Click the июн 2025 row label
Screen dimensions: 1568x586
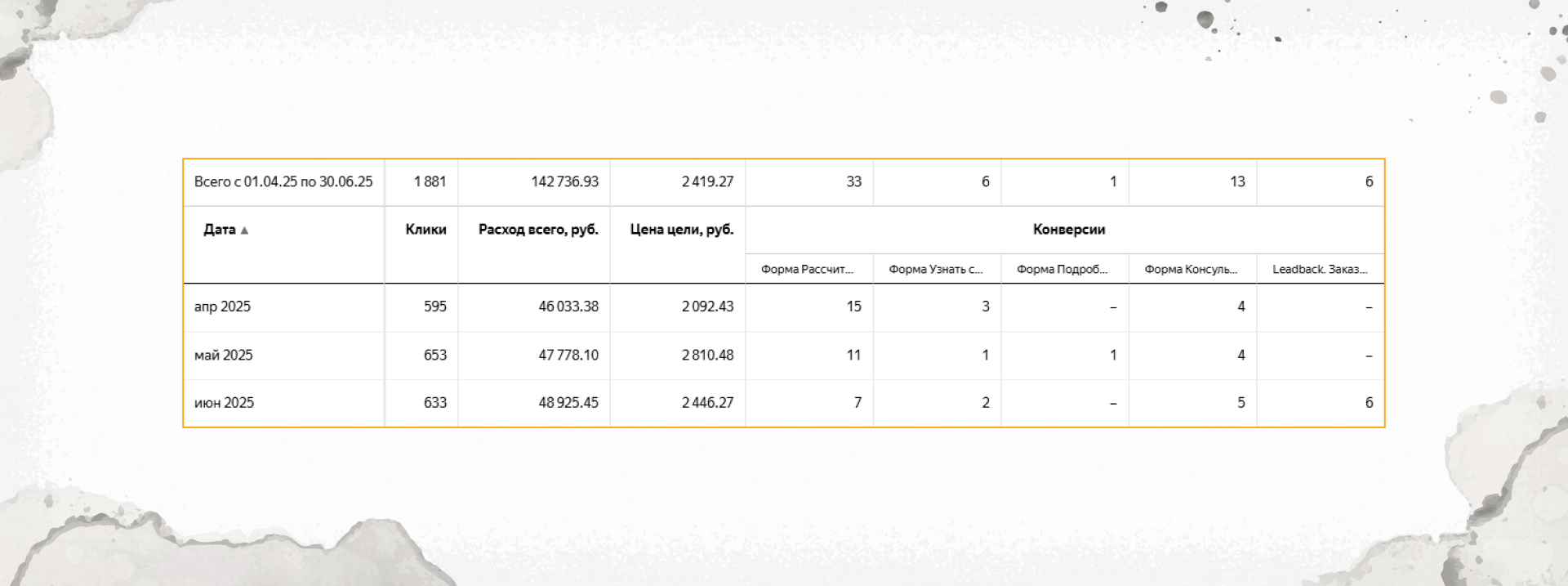(224, 403)
